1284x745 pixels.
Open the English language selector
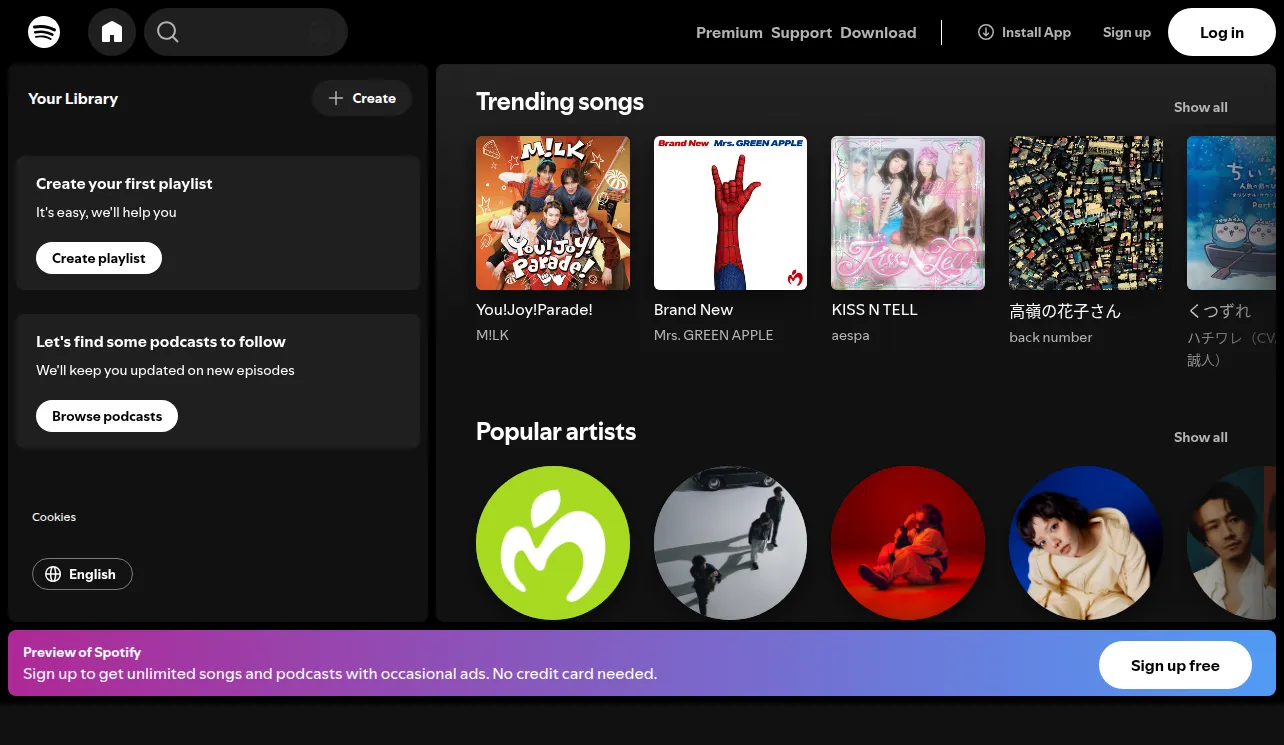pyautogui.click(x=82, y=574)
